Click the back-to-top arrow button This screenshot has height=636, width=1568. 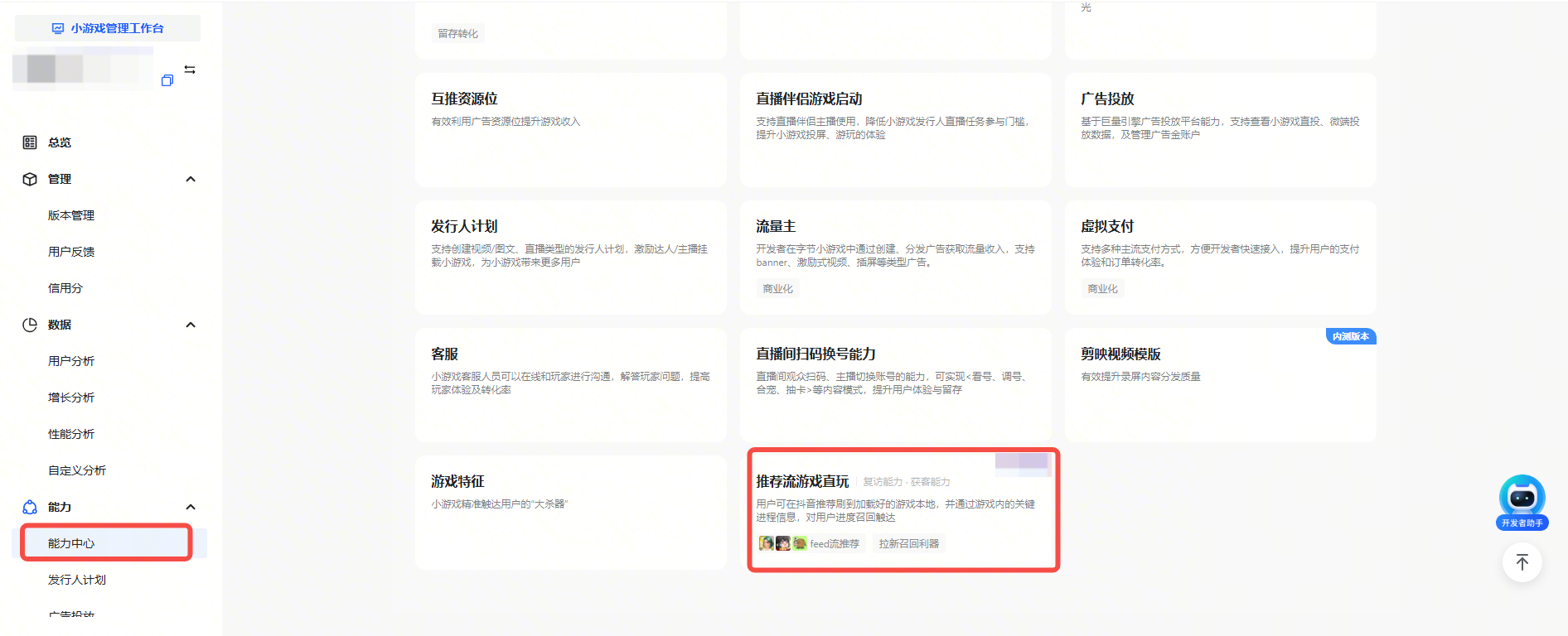point(1522,563)
